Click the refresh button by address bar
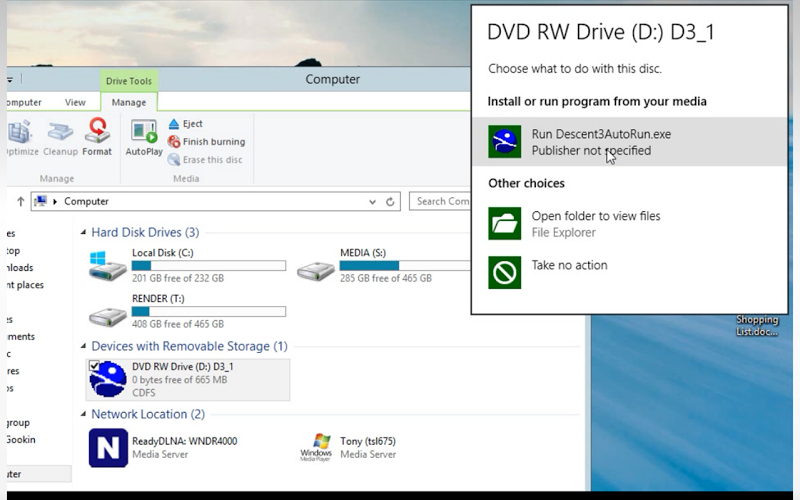Image resolution: width=800 pixels, height=500 pixels. pyautogui.click(x=390, y=201)
